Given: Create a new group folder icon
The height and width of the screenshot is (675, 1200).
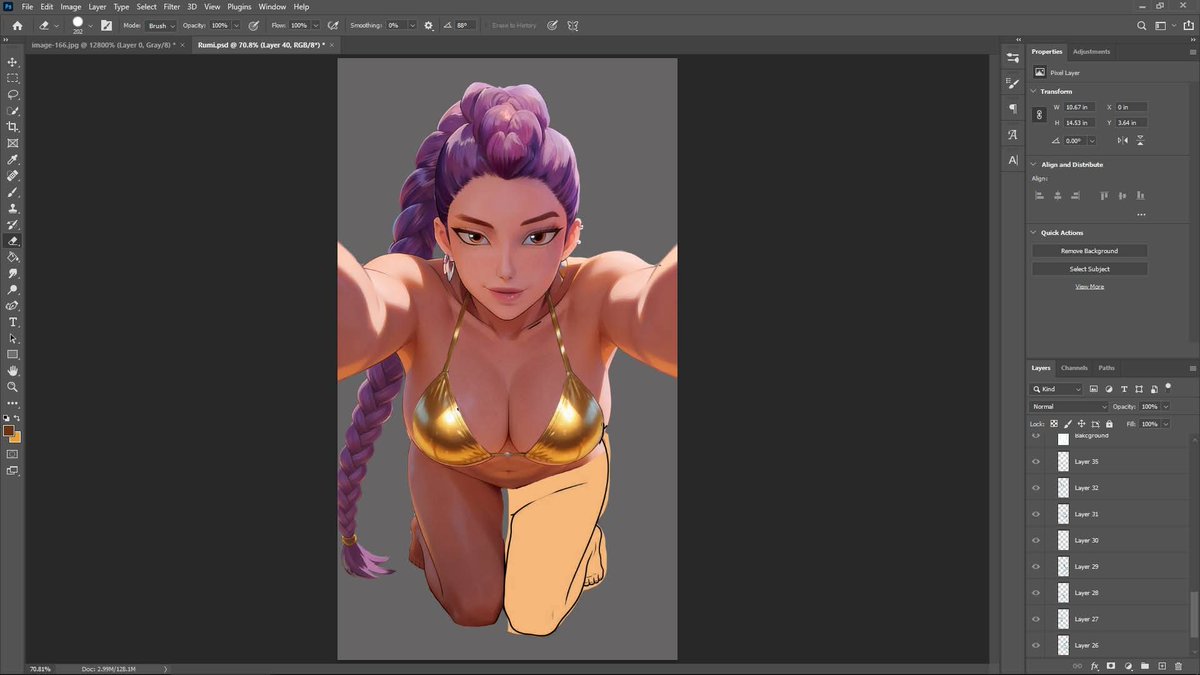Looking at the screenshot, I should (x=1145, y=665).
